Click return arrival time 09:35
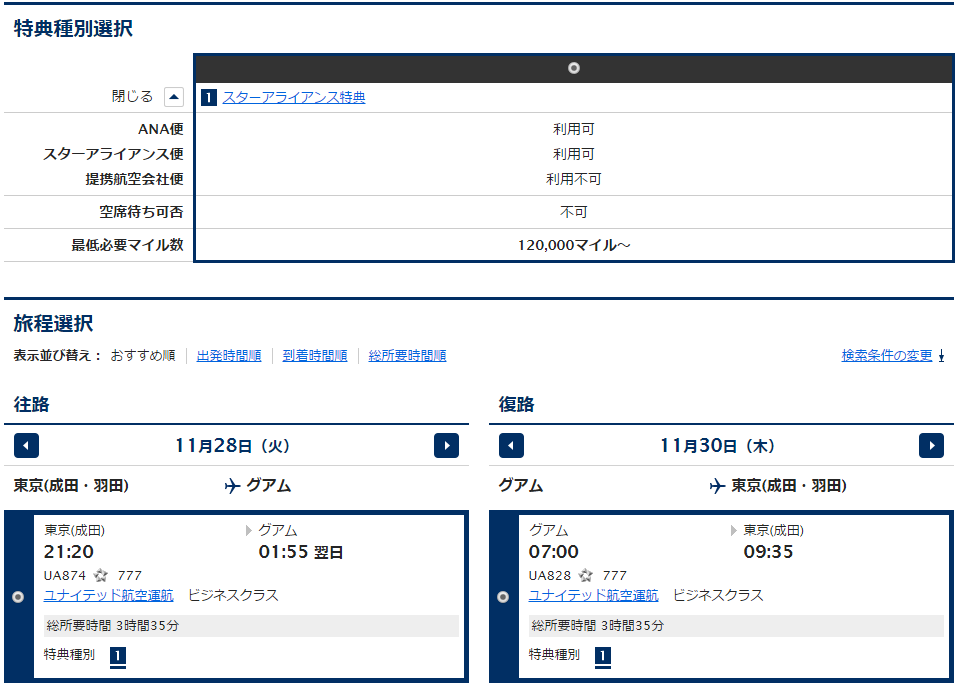The height and width of the screenshot is (687, 968). [768, 552]
